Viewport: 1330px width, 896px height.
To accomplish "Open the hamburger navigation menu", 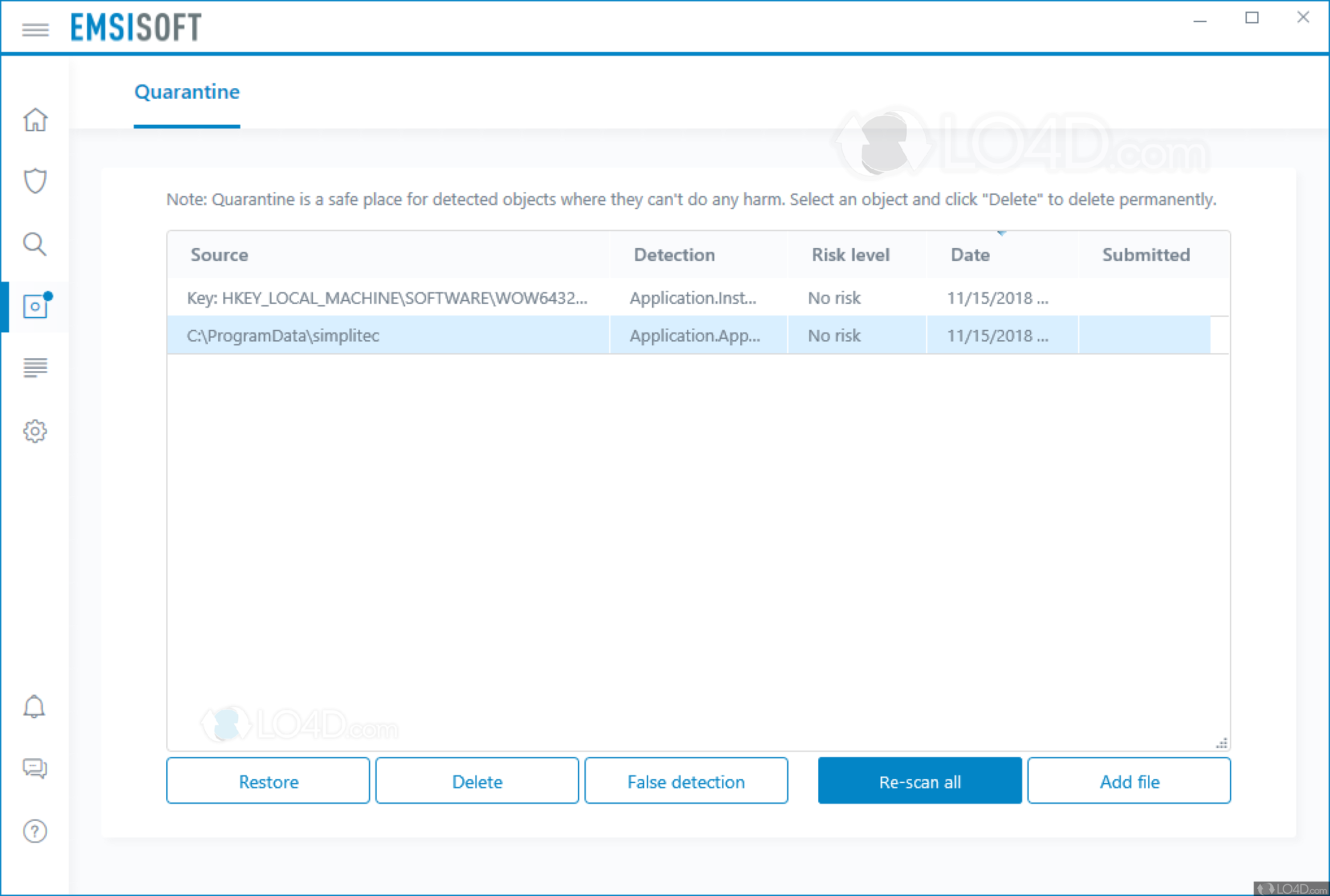I will click(x=34, y=30).
